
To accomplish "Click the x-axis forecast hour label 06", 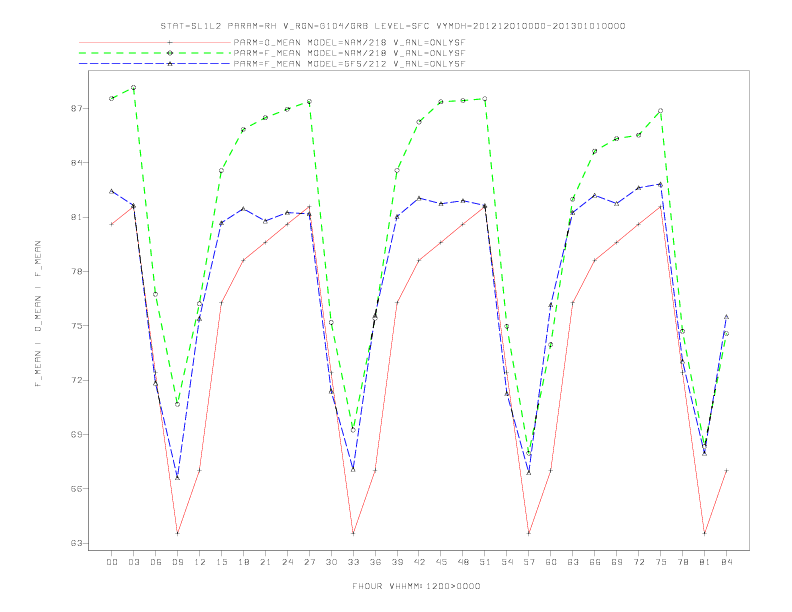I will [x=156, y=562].
